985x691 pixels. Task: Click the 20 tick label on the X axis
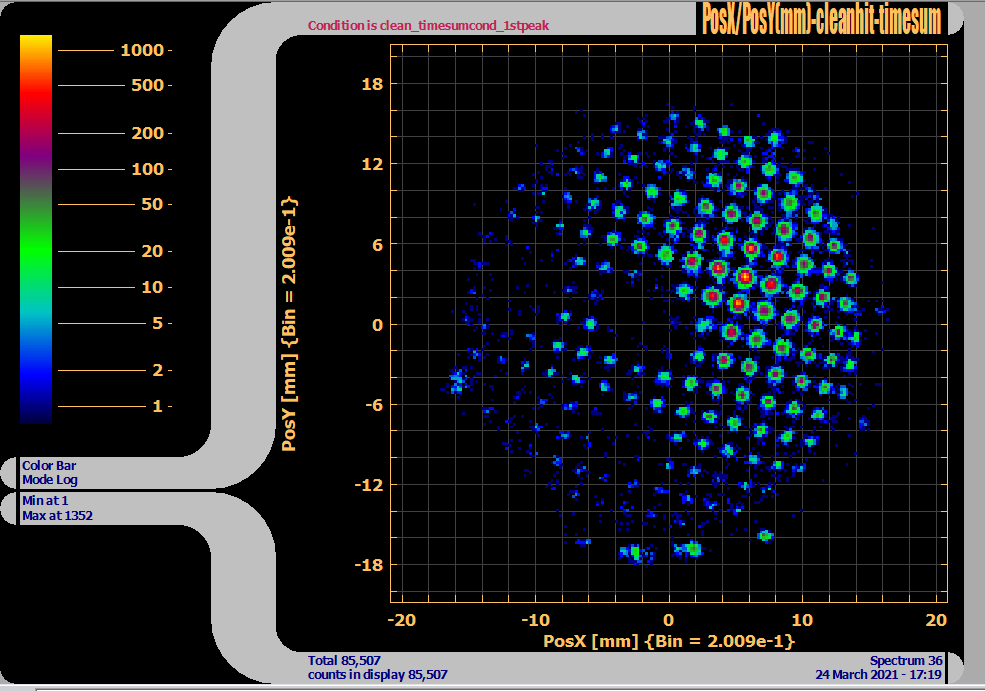click(935, 618)
